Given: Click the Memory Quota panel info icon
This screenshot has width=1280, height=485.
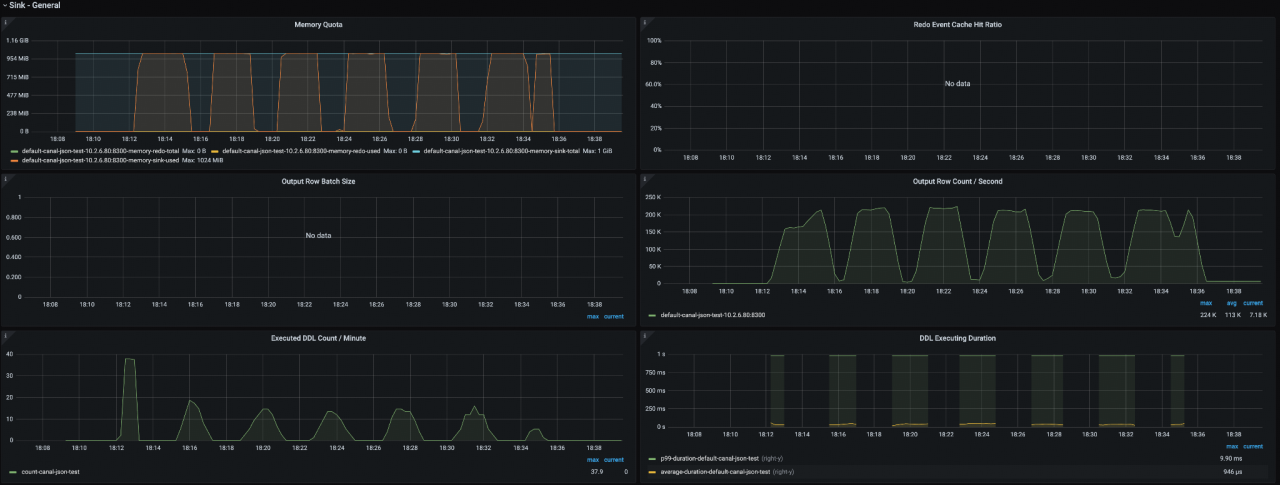Looking at the screenshot, I should click(x=6, y=22).
